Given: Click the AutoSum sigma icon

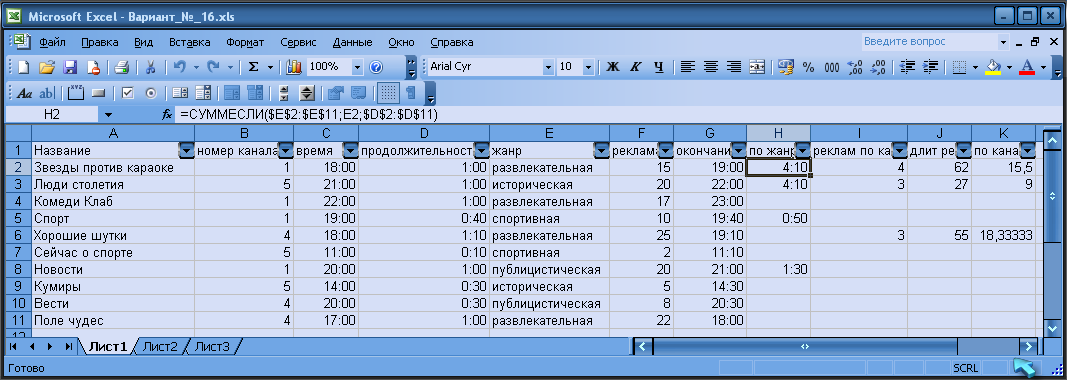Looking at the screenshot, I should click(253, 67).
